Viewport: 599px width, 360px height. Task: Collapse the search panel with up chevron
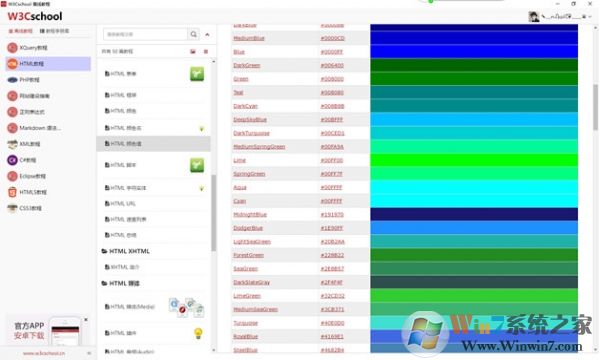click(207, 34)
